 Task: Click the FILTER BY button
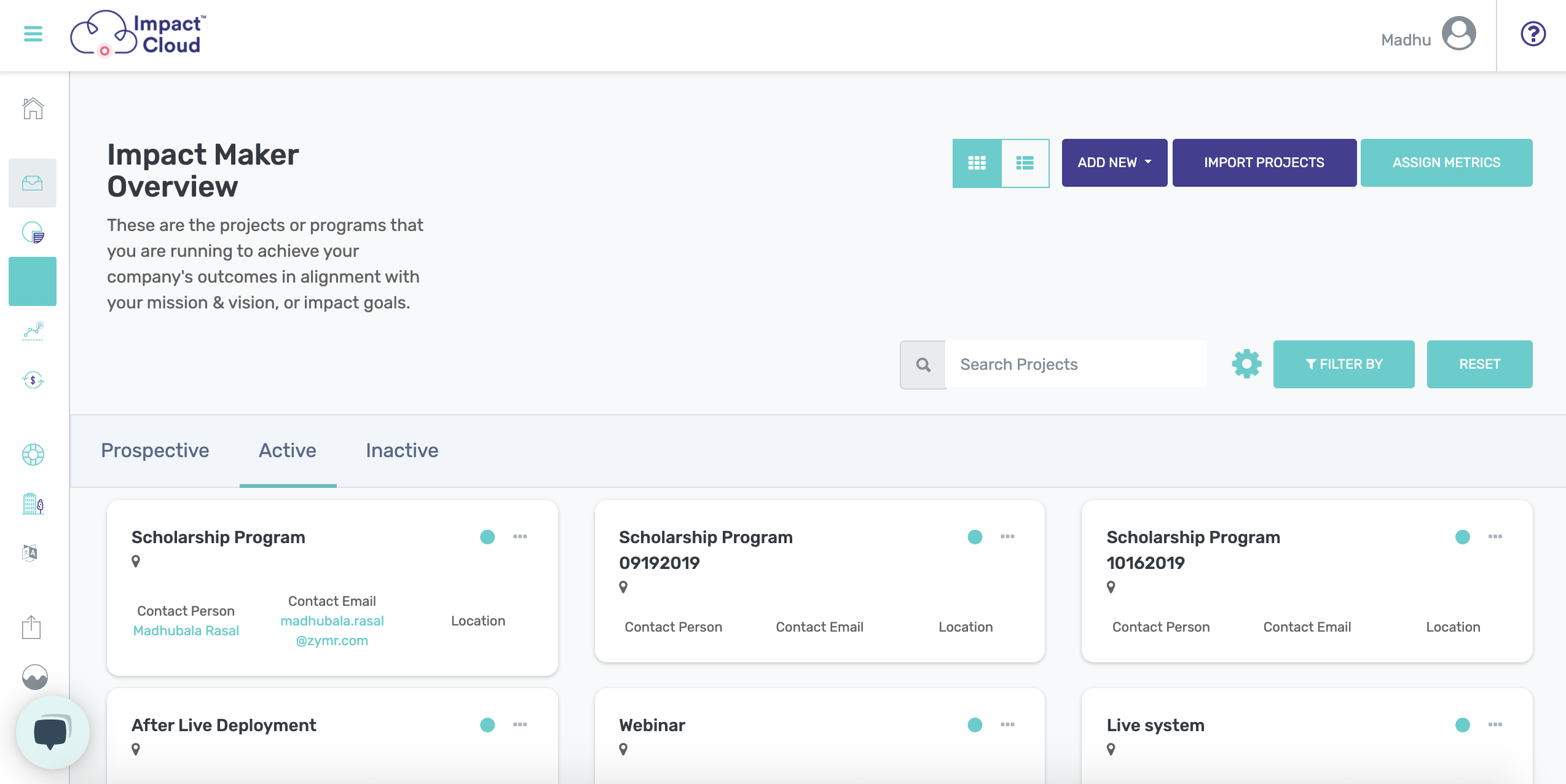click(1344, 364)
